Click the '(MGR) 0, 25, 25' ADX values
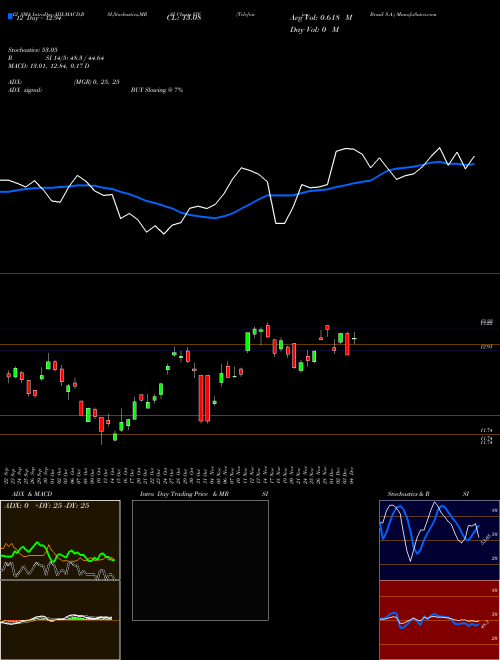 point(96,82)
